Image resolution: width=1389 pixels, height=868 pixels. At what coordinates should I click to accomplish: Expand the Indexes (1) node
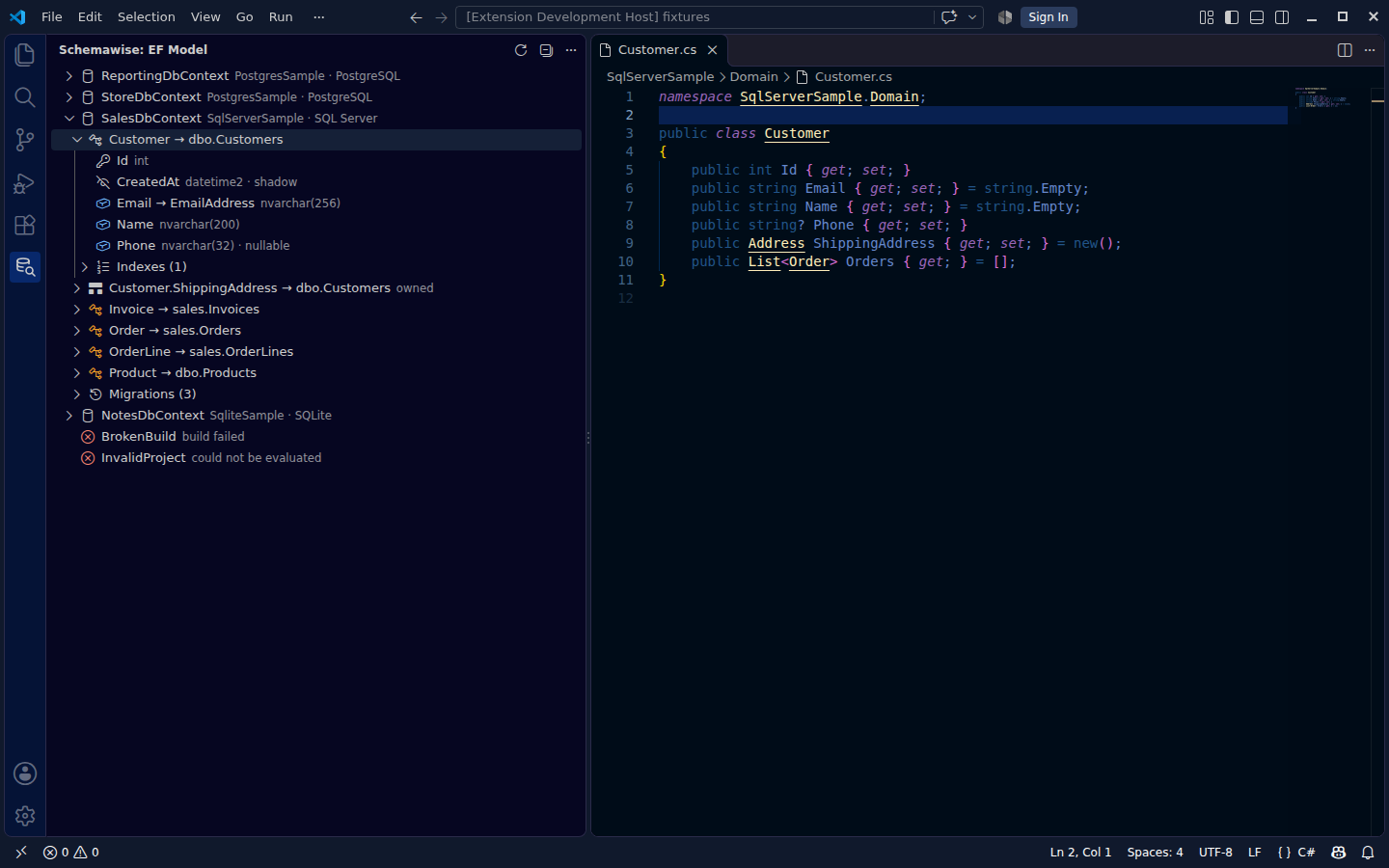[x=85, y=267]
